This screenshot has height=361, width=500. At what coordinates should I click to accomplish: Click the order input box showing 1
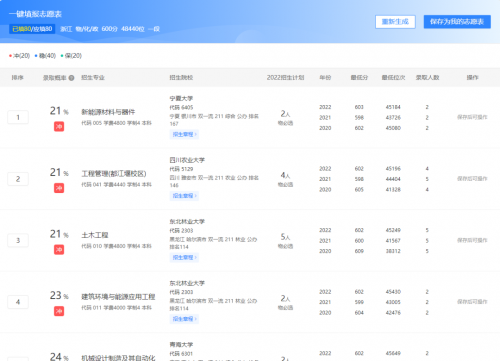[18, 117]
